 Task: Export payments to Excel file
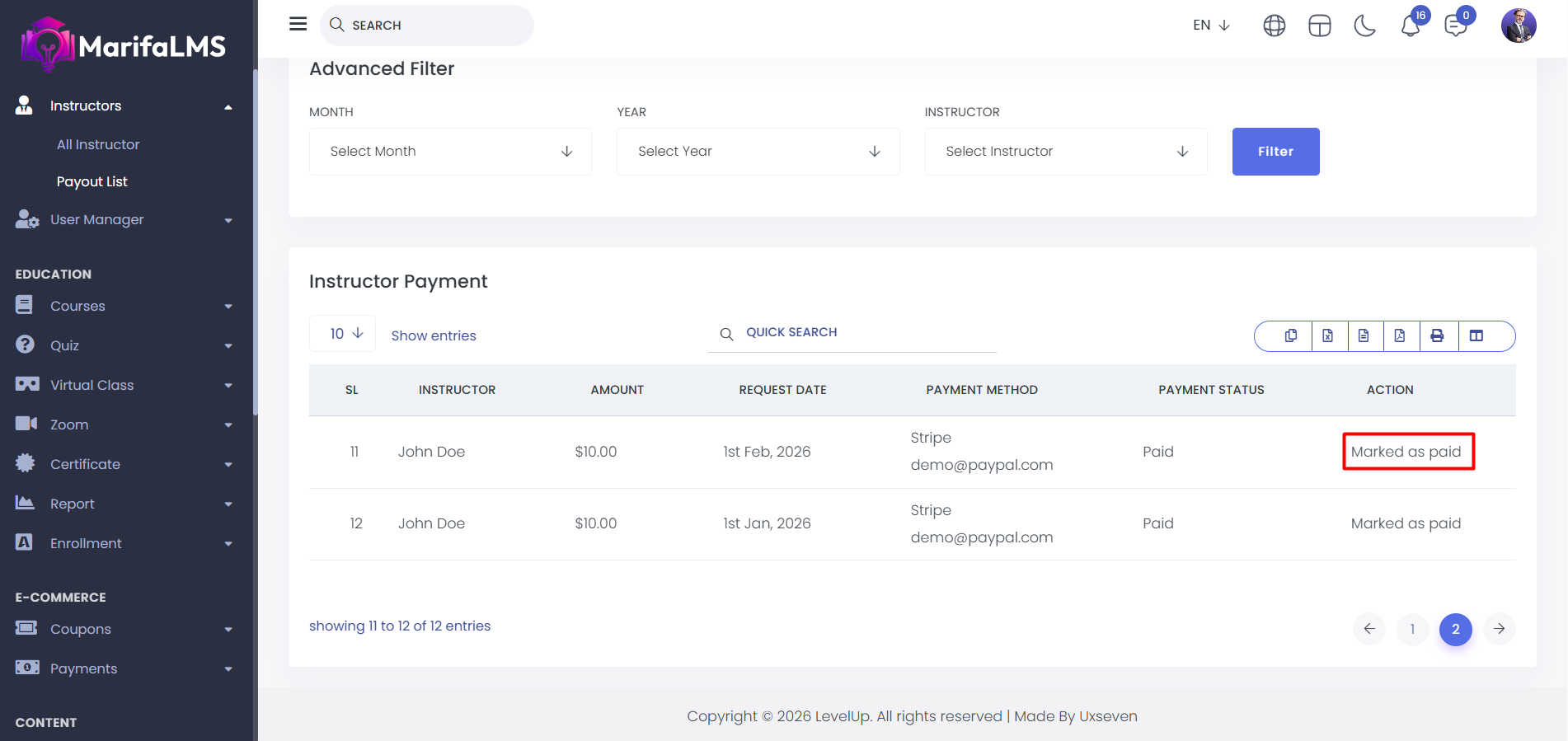coord(1327,335)
